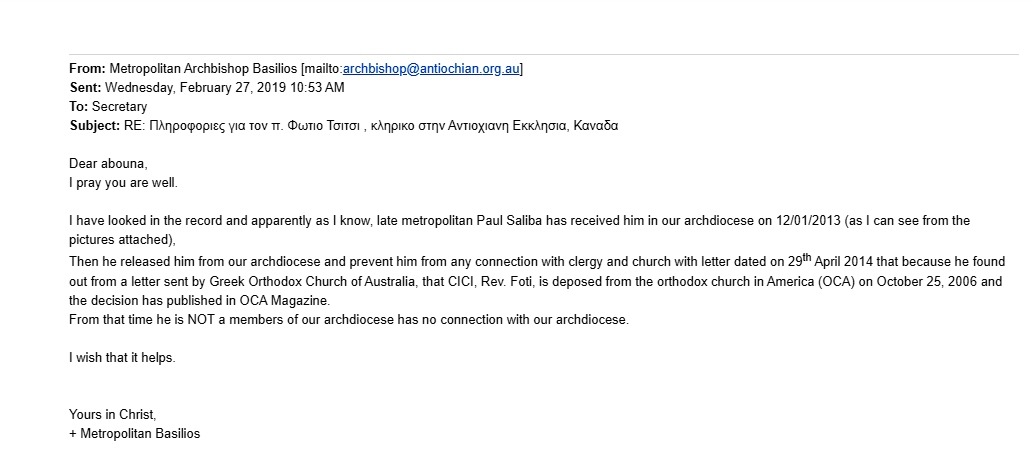1033x469 pixels.
Task: Click the bold "From:" header label
Action: pyautogui.click(x=88, y=69)
